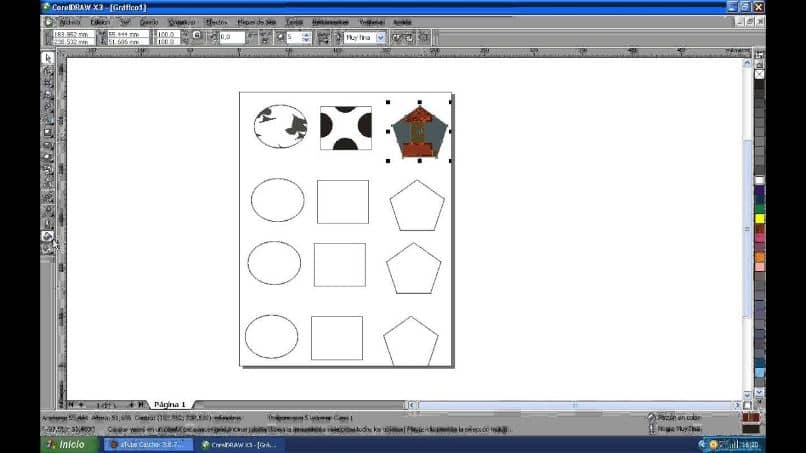Click the selected textured pentagon on canvas
Screen dimensions: 806x453
[419, 132]
